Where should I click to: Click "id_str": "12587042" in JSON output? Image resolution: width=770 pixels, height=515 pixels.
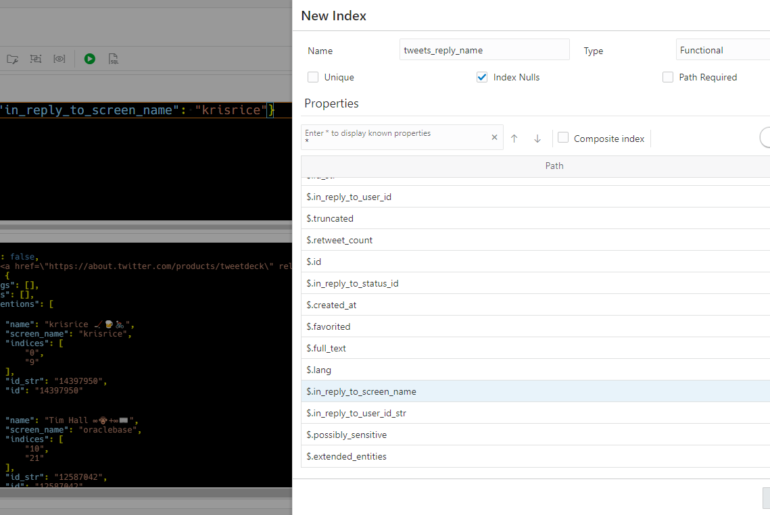point(55,477)
